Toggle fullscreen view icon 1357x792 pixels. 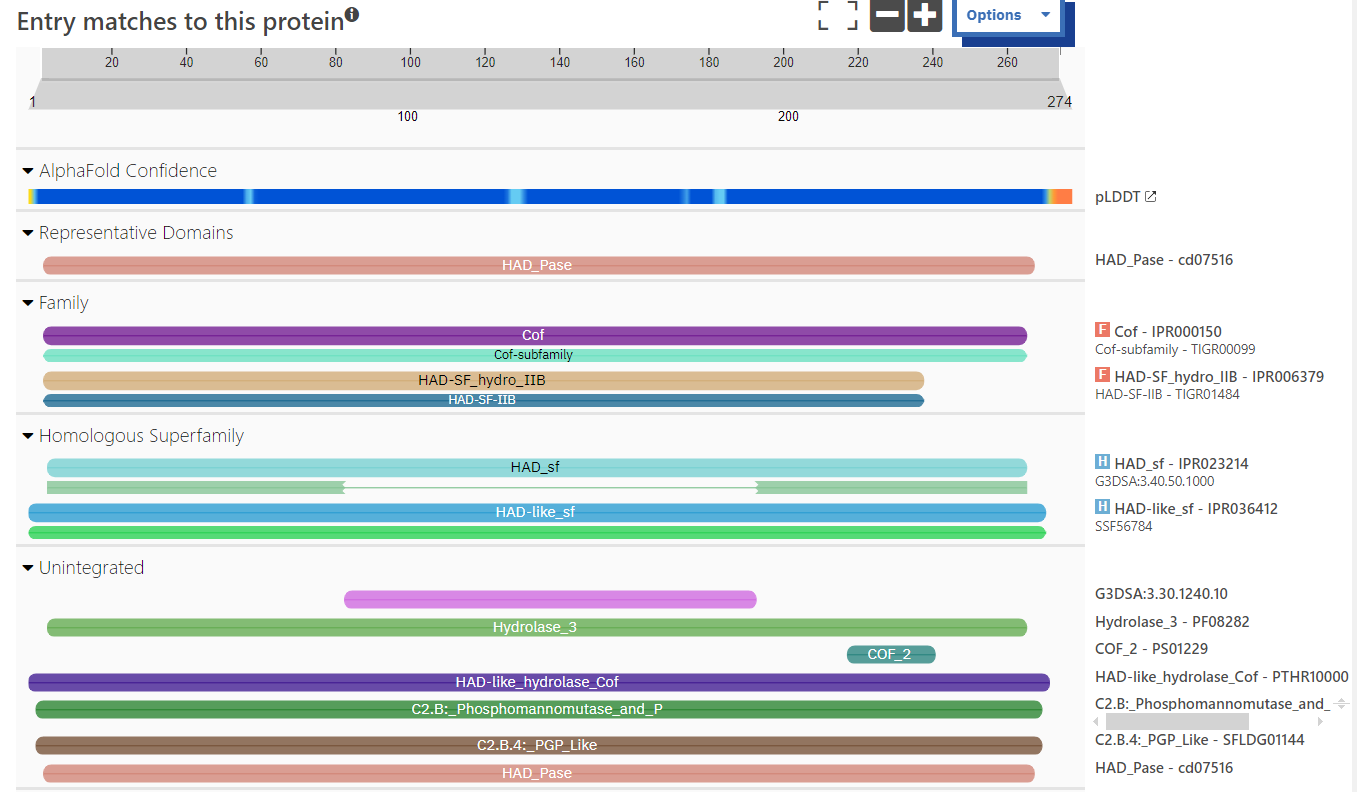coord(838,15)
